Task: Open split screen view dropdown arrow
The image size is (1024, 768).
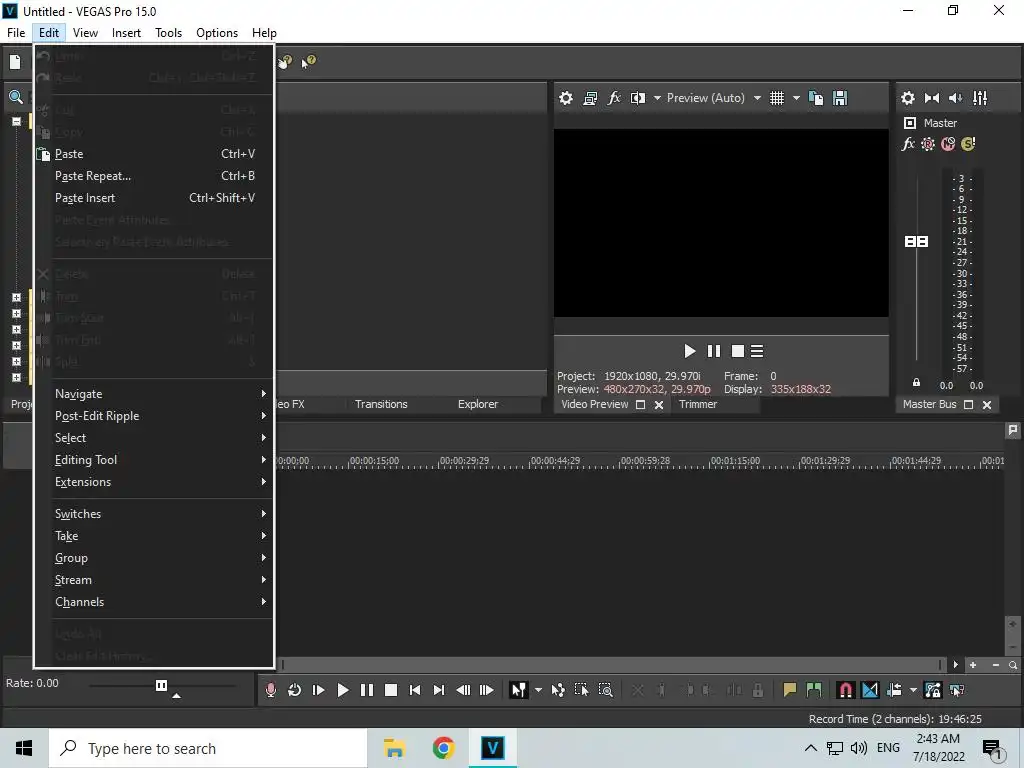Action: click(x=657, y=98)
